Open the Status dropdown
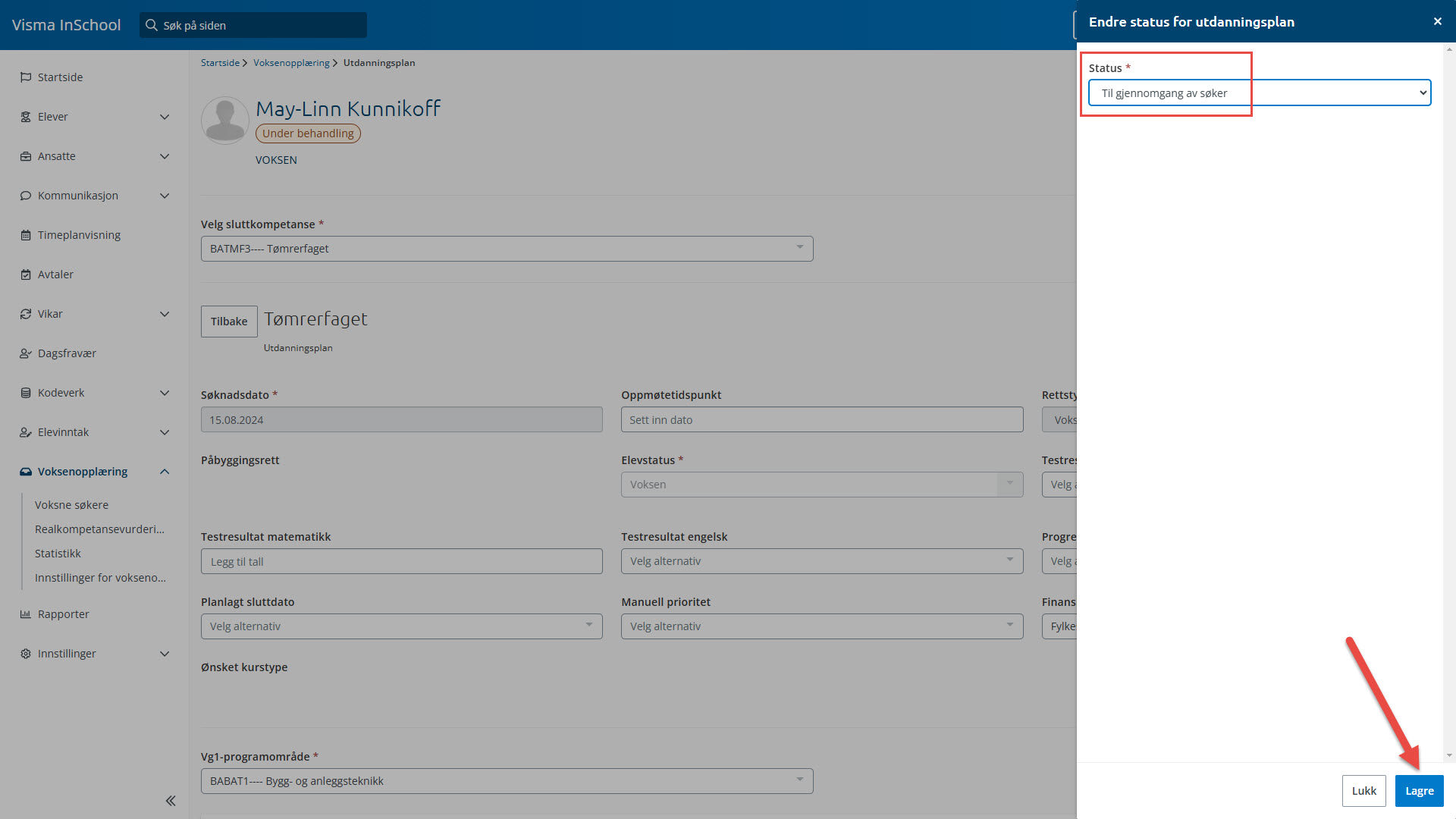 click(1259, 93)
